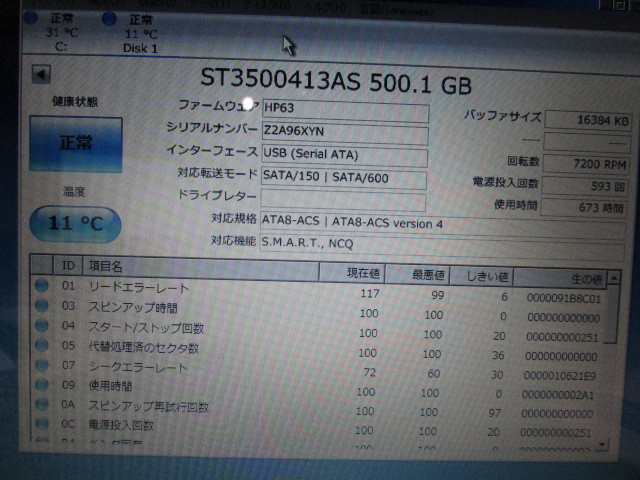Select the 電源投入回数 attribute name in row 0C

click(x=121, y=425)
